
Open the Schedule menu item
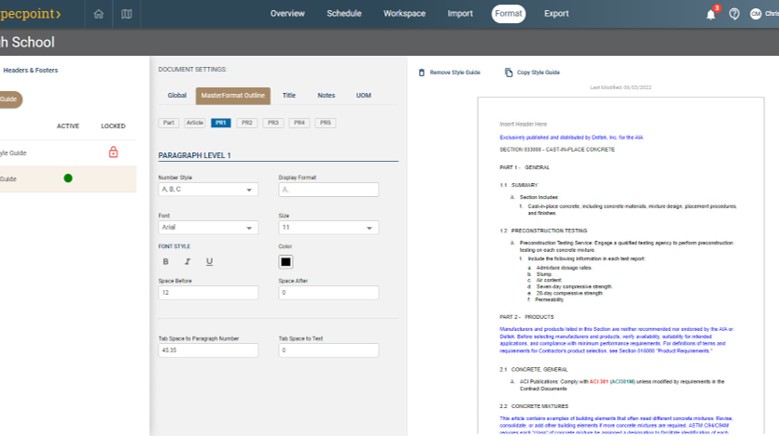344,14
